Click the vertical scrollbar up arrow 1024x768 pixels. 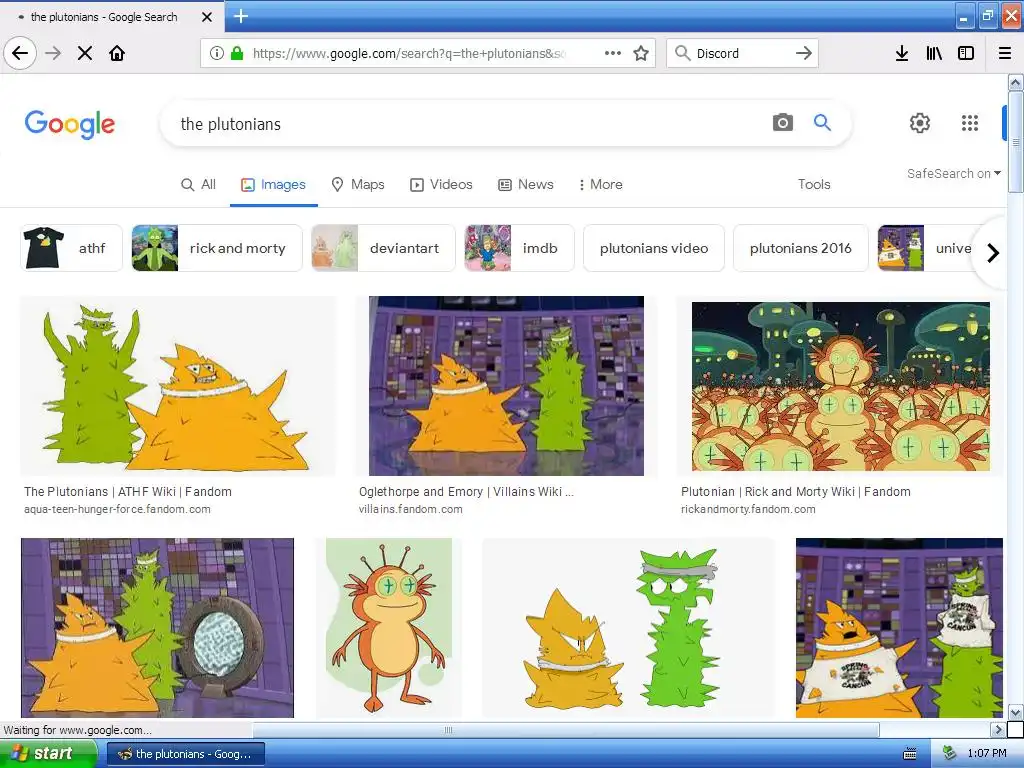pos(1015,82)
